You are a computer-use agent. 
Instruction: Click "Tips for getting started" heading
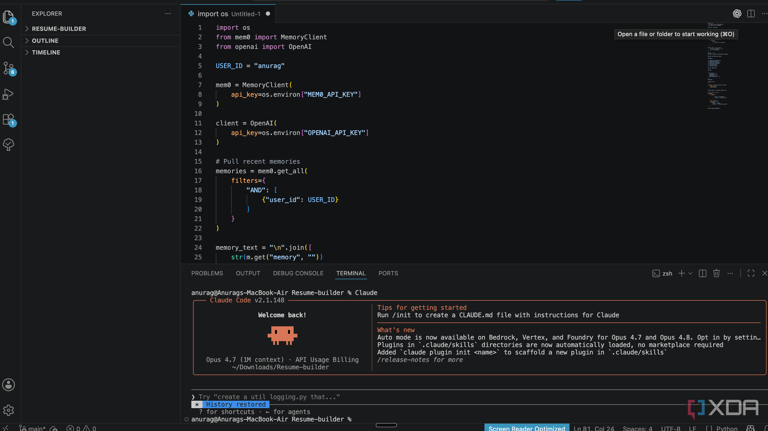[422, 308]
